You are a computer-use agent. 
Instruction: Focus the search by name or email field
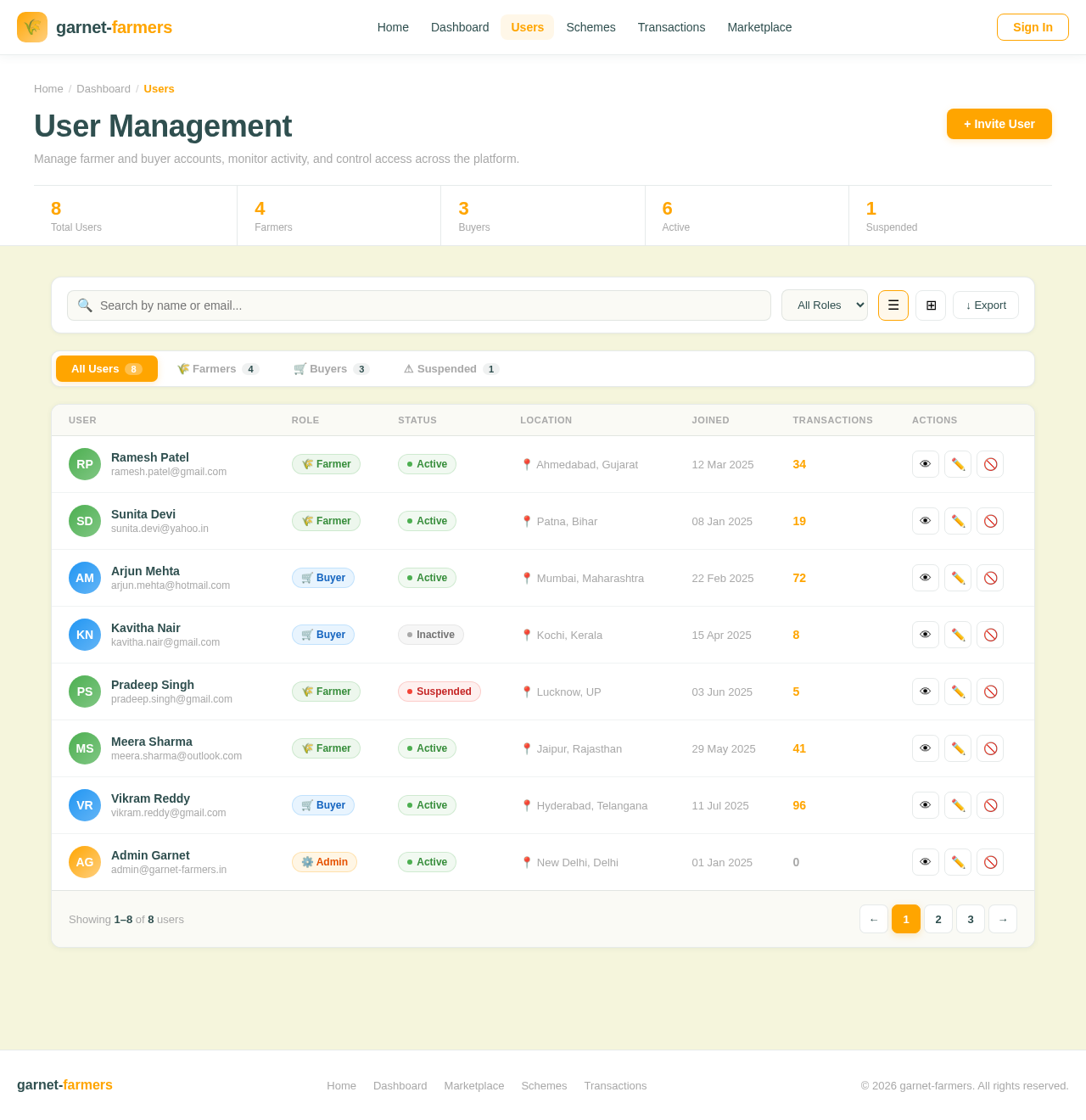coord(419,305)
